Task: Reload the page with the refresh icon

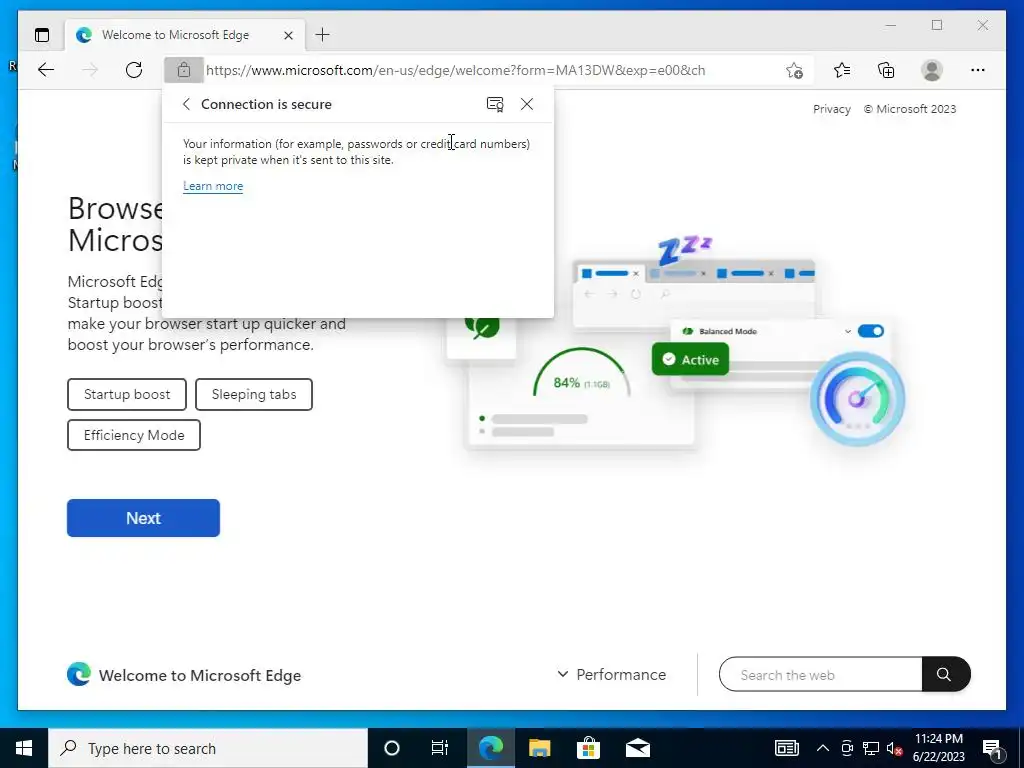Action: coord(134,70)
